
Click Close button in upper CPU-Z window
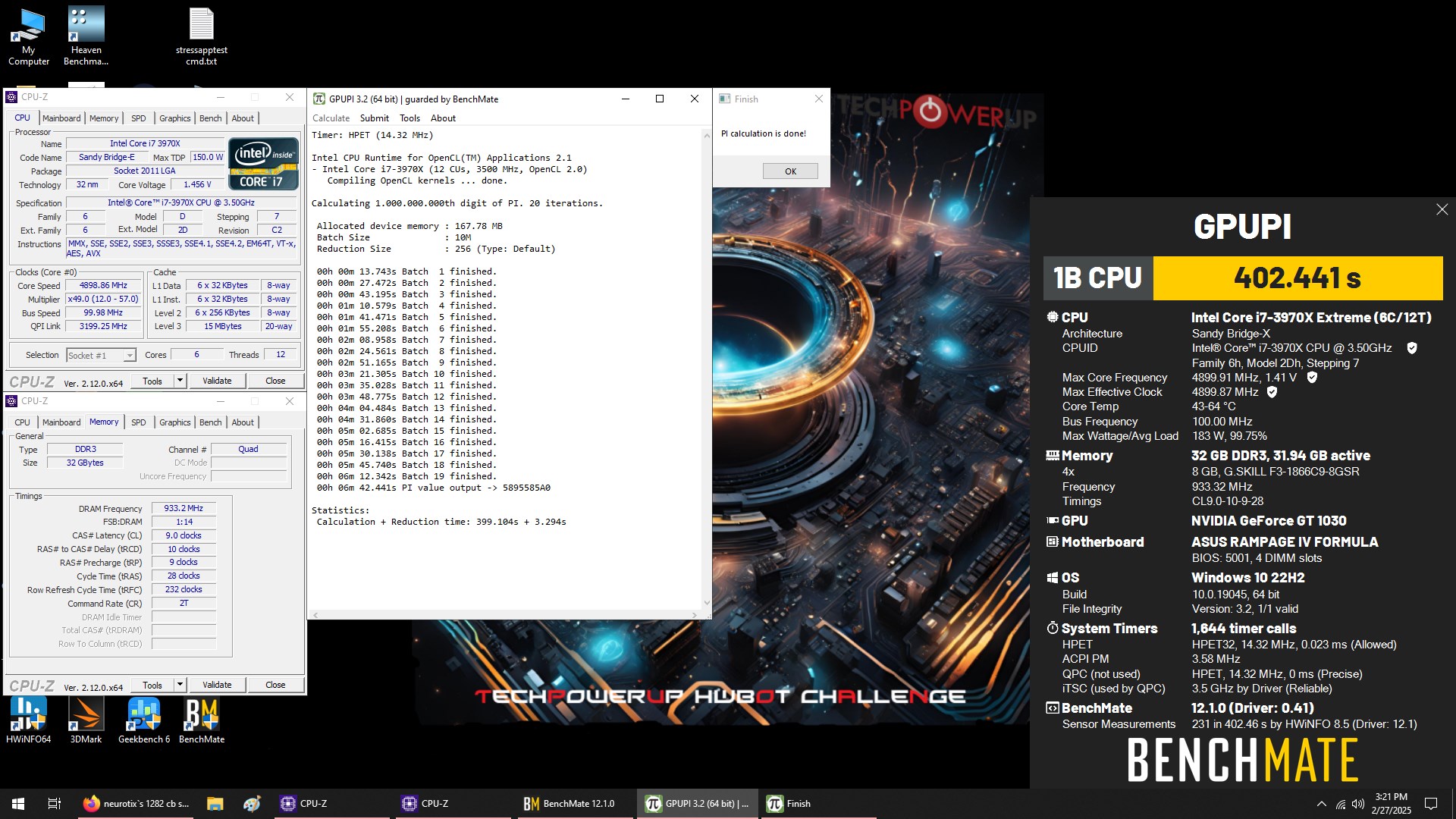[x=275, y=381]
